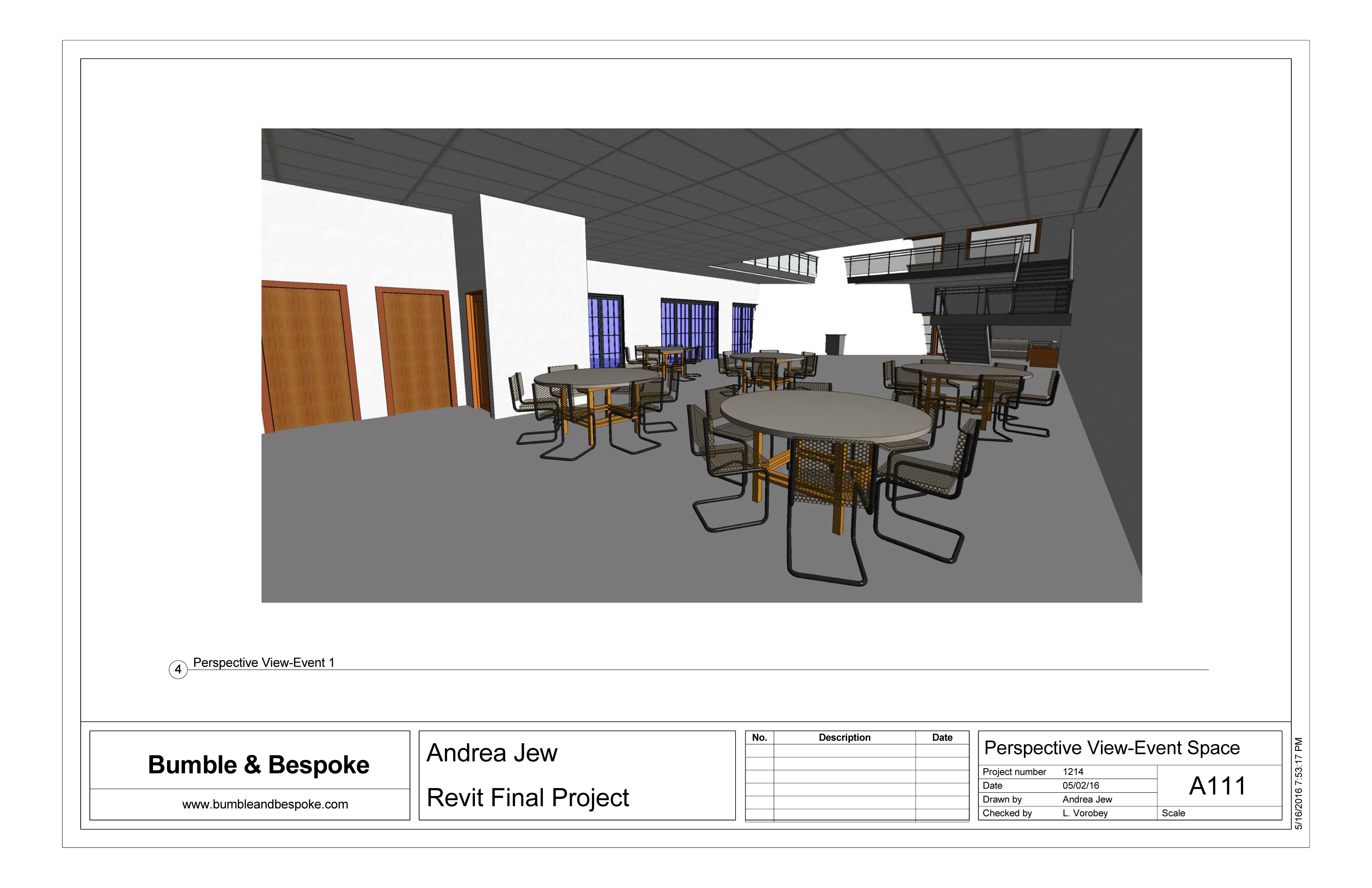Screen dimensions: 1372x888
Task: Click the vertical print timestamp text
Action: coord(1299,783)
